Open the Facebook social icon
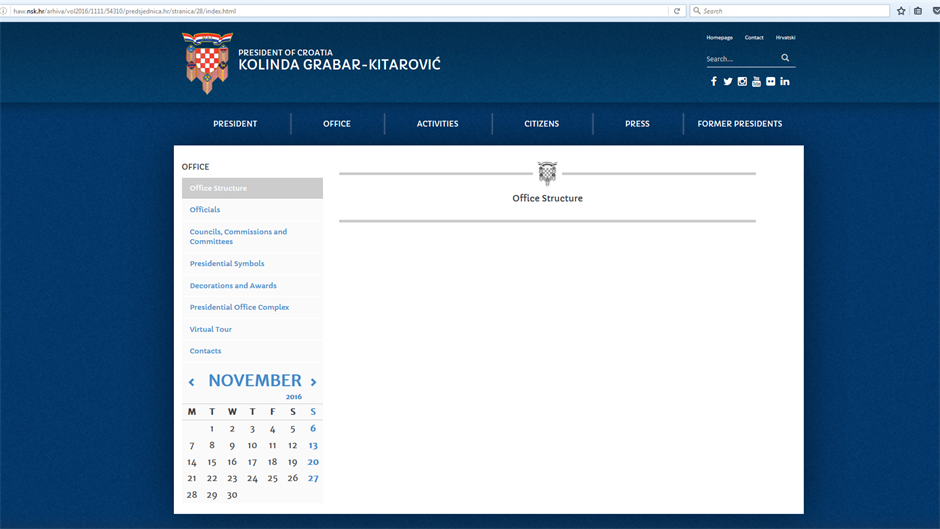This screenshot has width=940, height=529. click(x=714, y=82)
